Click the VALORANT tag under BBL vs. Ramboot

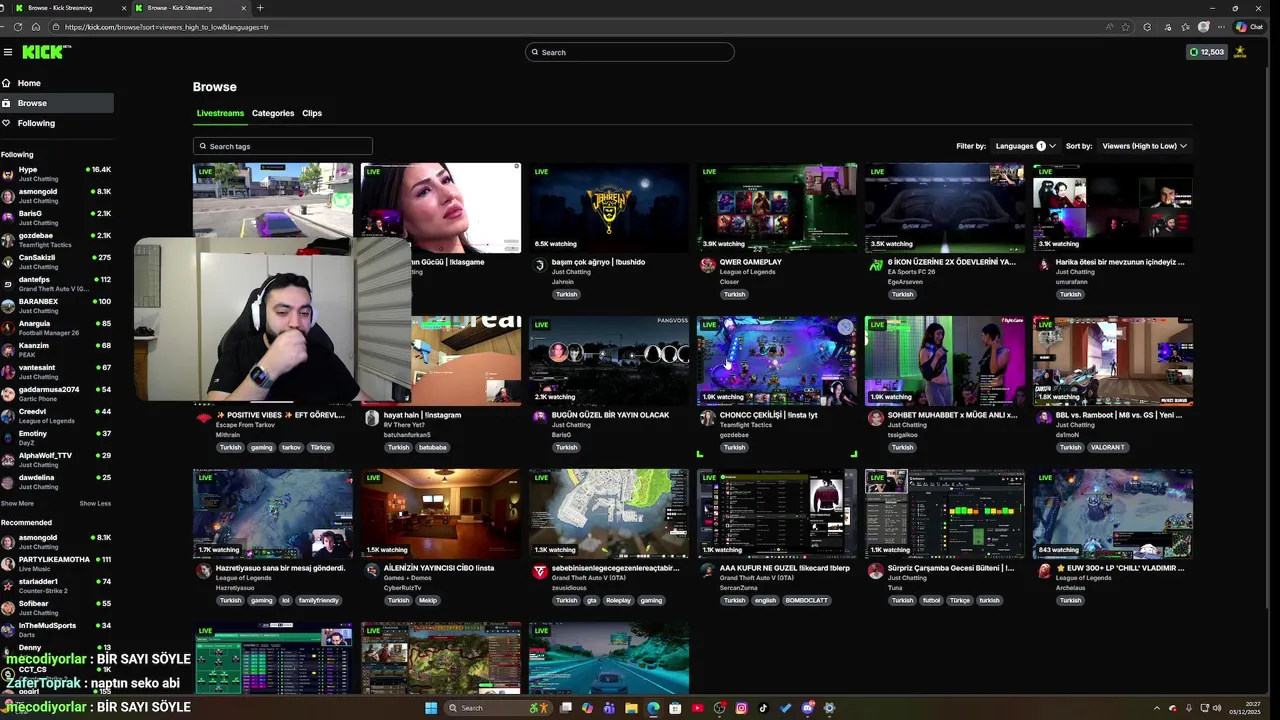pyautogui.click(x=1107, y=447)
